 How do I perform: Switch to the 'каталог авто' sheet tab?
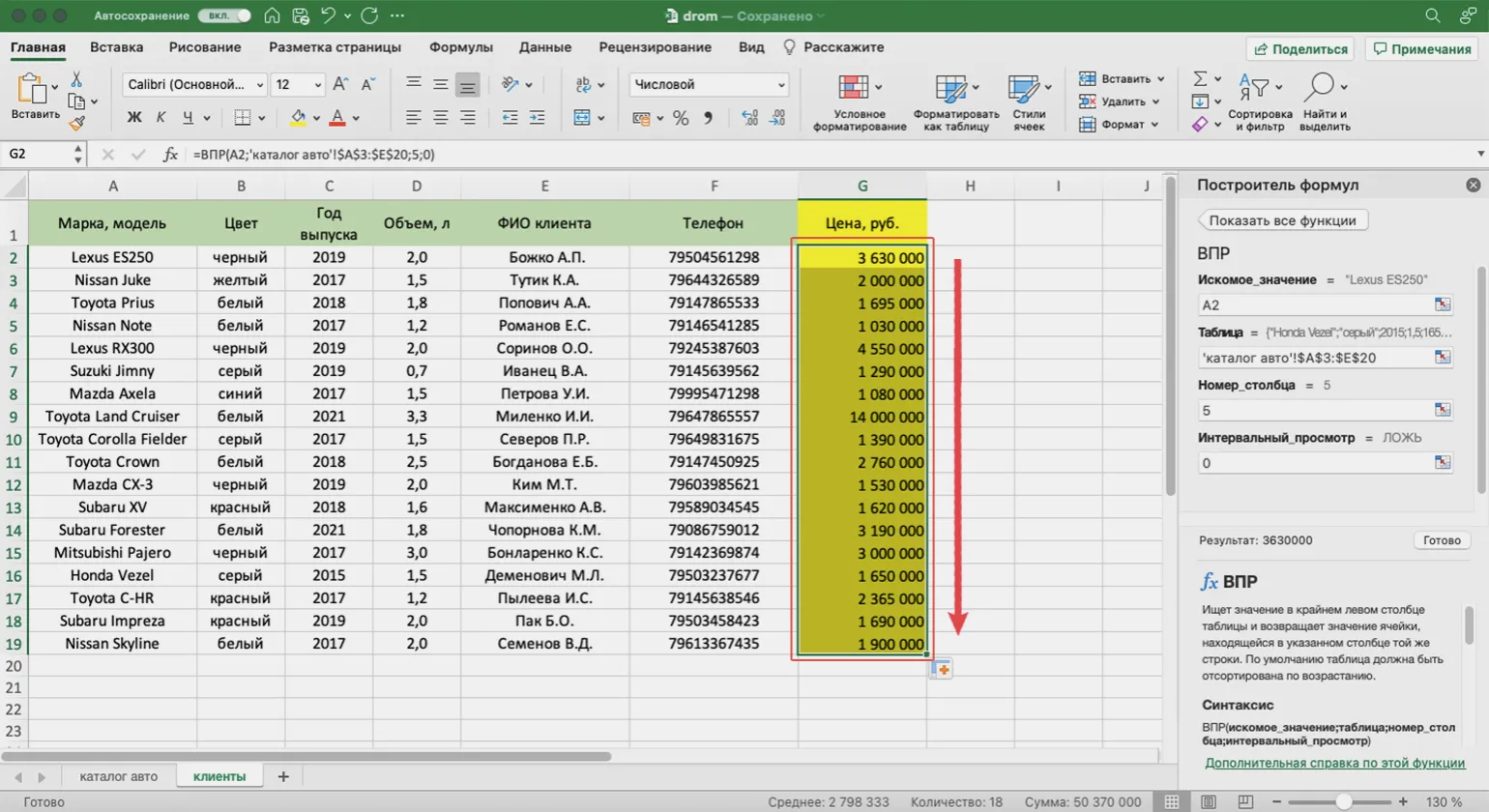(118, 776)
